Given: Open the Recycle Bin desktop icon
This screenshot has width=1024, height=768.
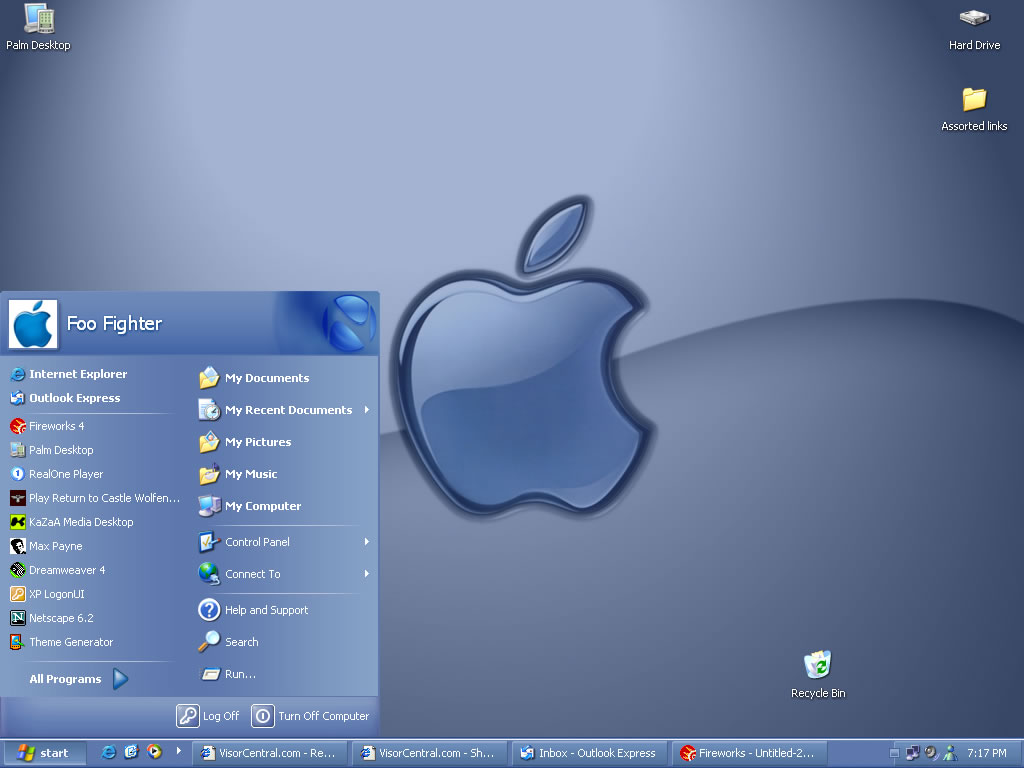Looking at the screenshot, I should coord(818,666).
